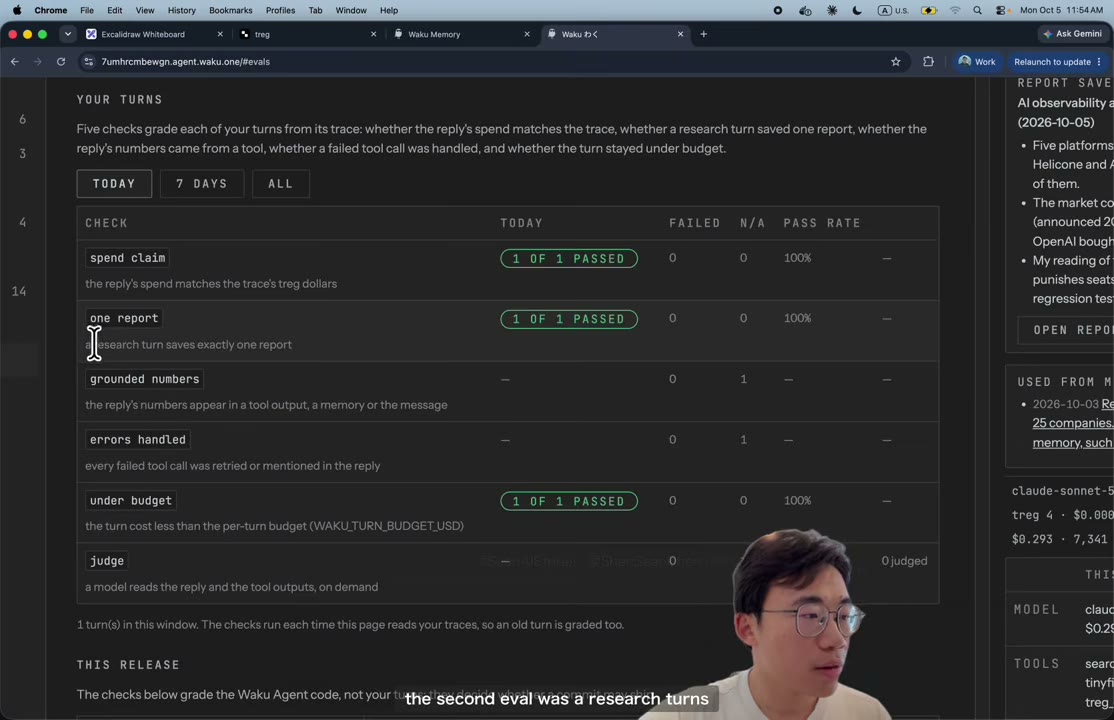Open Spotlight search in the menu bar
1114x720 pixels.
[x=978, y=11]
